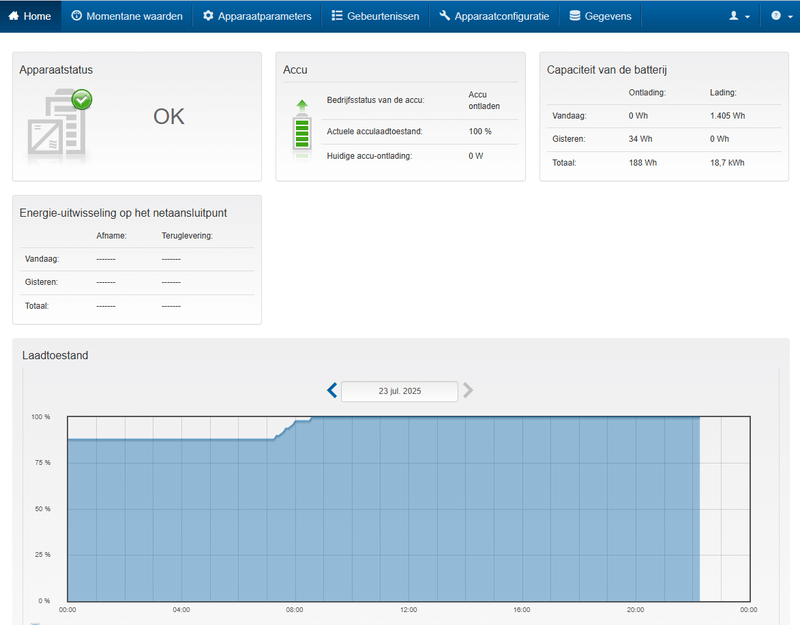The width and height of the screenshot is (800, 625).
Task: Click Totaal row label in Capaciteit van de batterij
Action: 564,163
